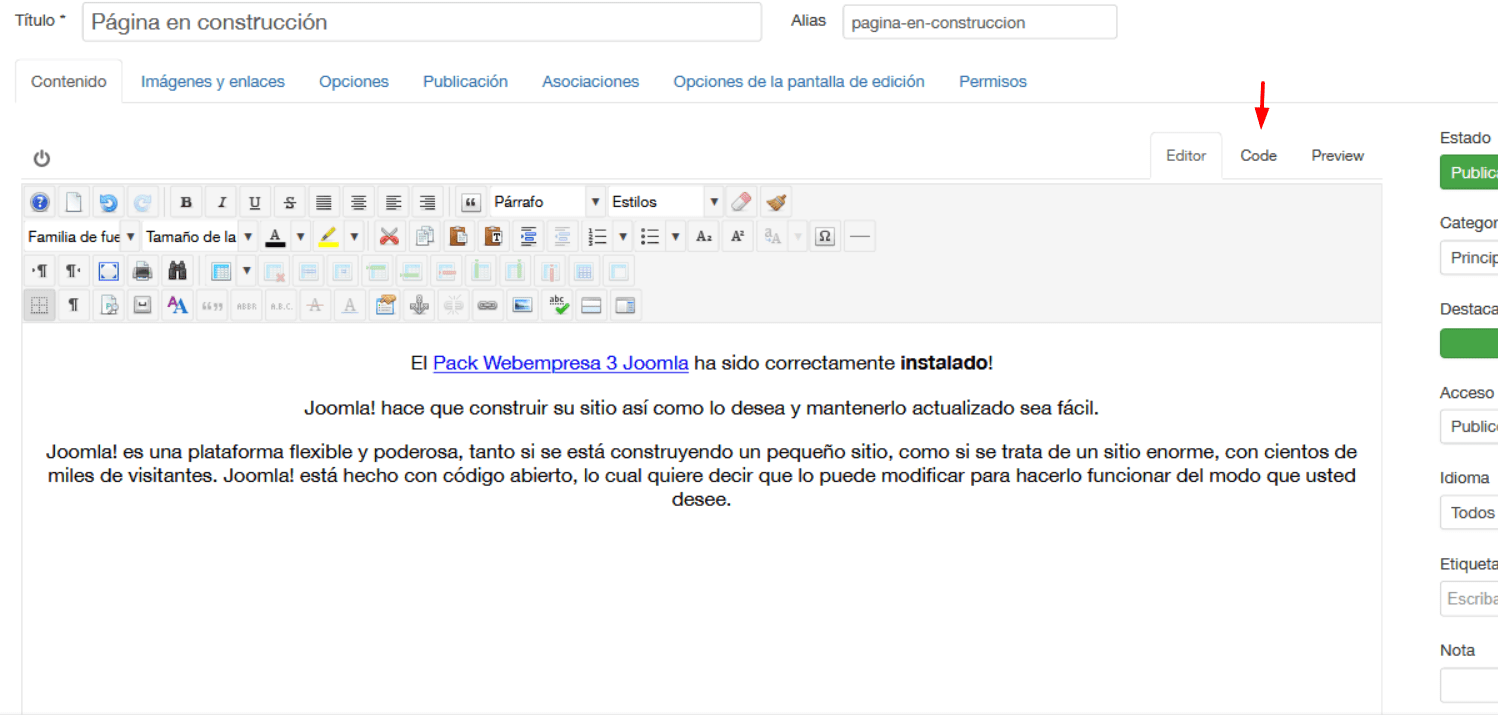The image size is (1498, 715).
Task: Click the paste clipboard icon
Action: coord(459,237)
